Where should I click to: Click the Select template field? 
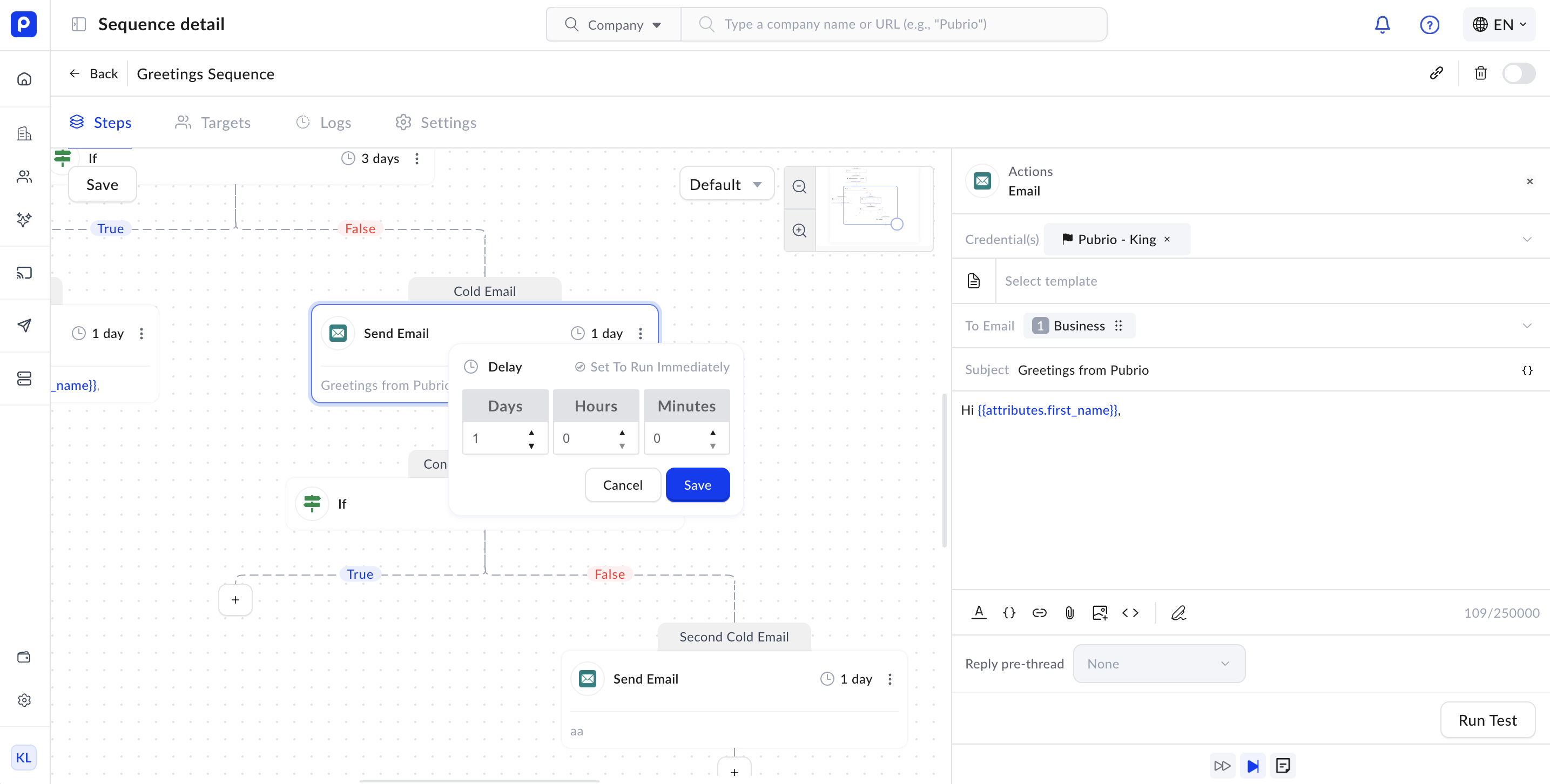[1050, 281]
